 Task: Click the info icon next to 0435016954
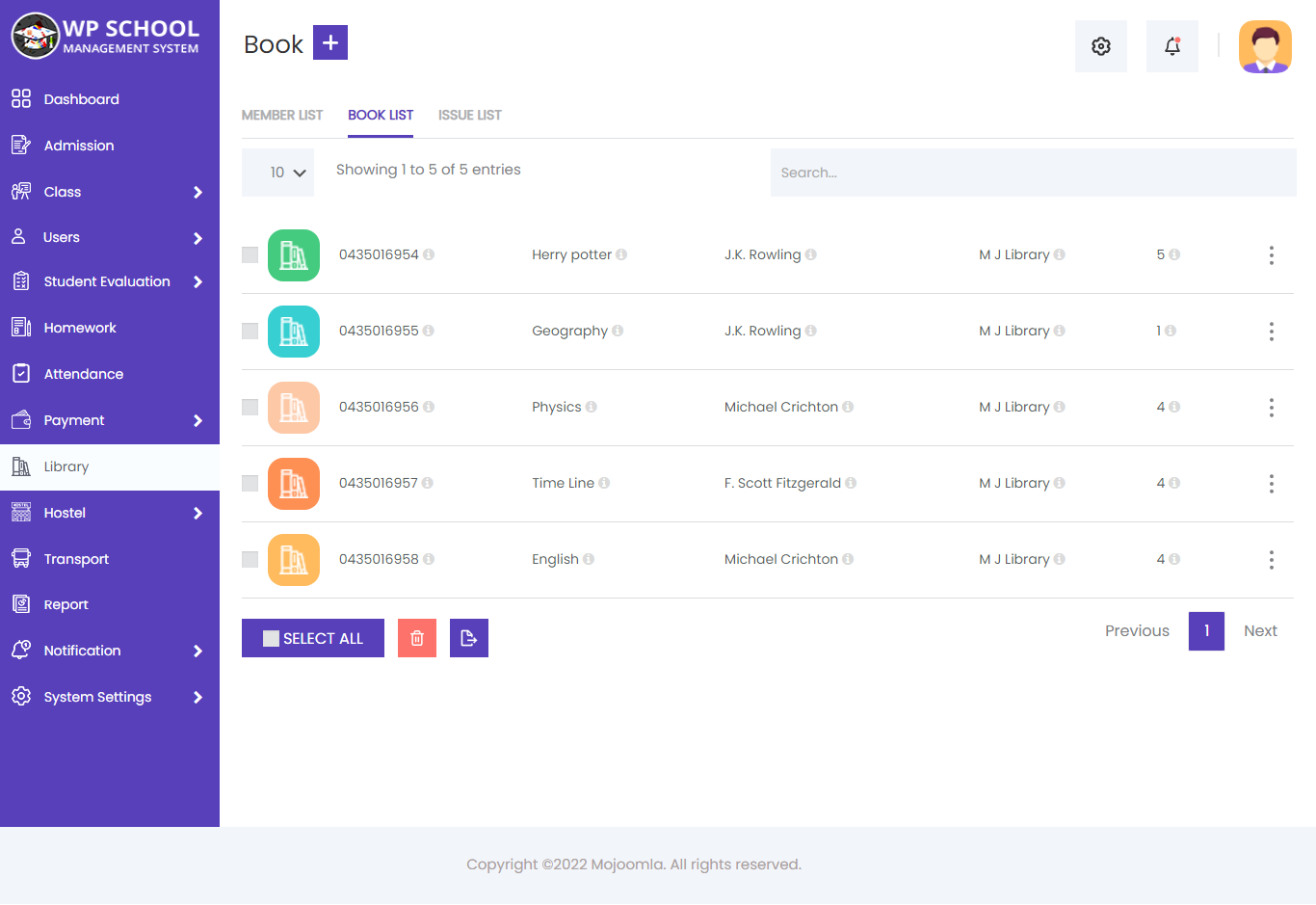pyautogui.click(x=429, y=254)
